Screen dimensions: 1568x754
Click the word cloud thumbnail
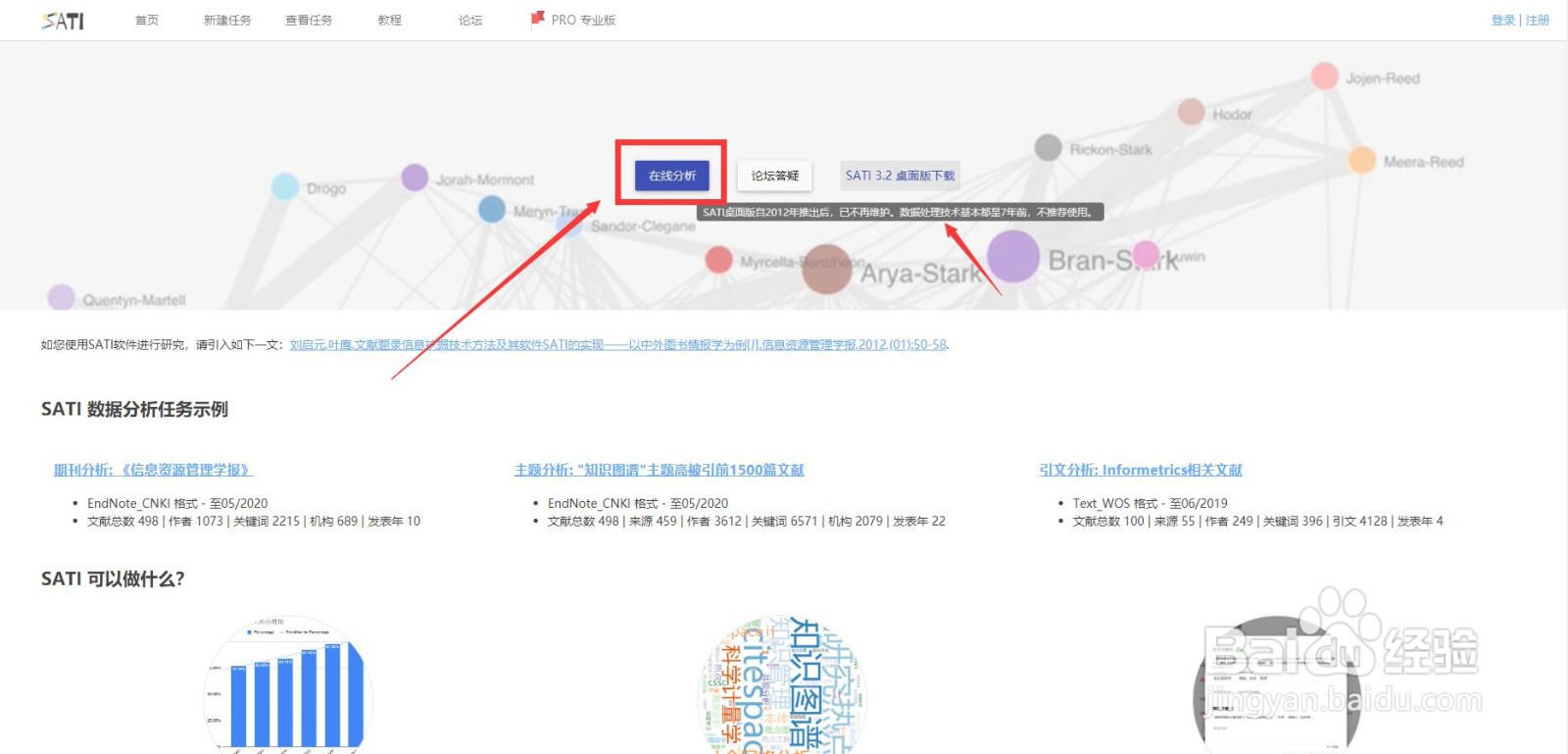point(782,686)
